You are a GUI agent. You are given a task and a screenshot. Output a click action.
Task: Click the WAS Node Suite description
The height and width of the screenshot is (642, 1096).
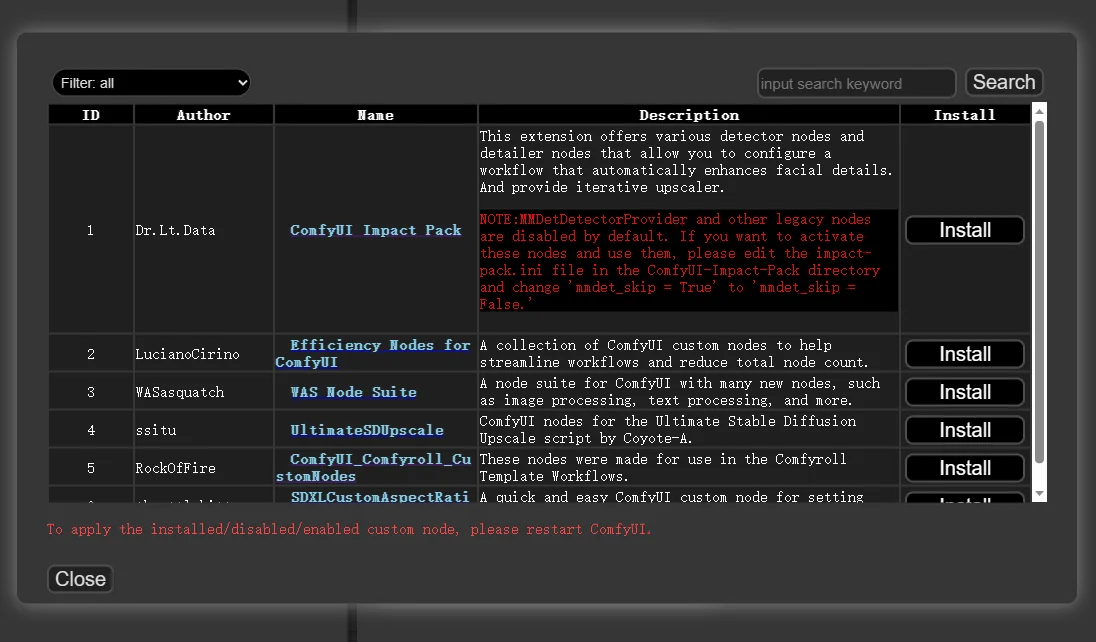point(679,392)
